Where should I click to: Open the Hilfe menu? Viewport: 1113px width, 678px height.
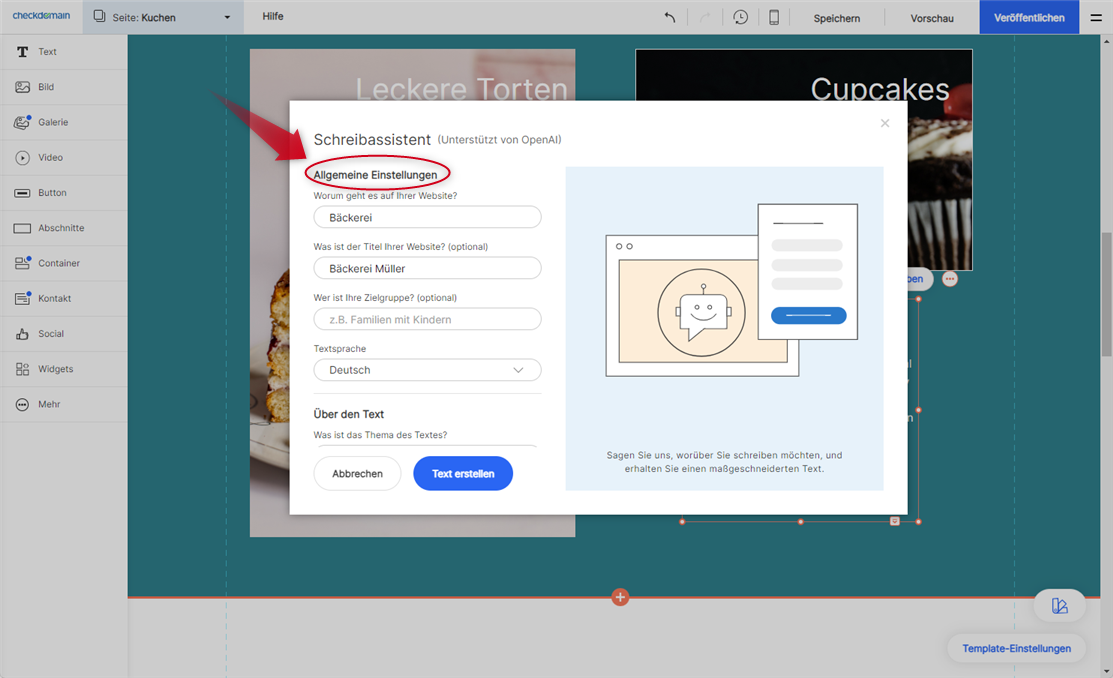coord(273,17)
